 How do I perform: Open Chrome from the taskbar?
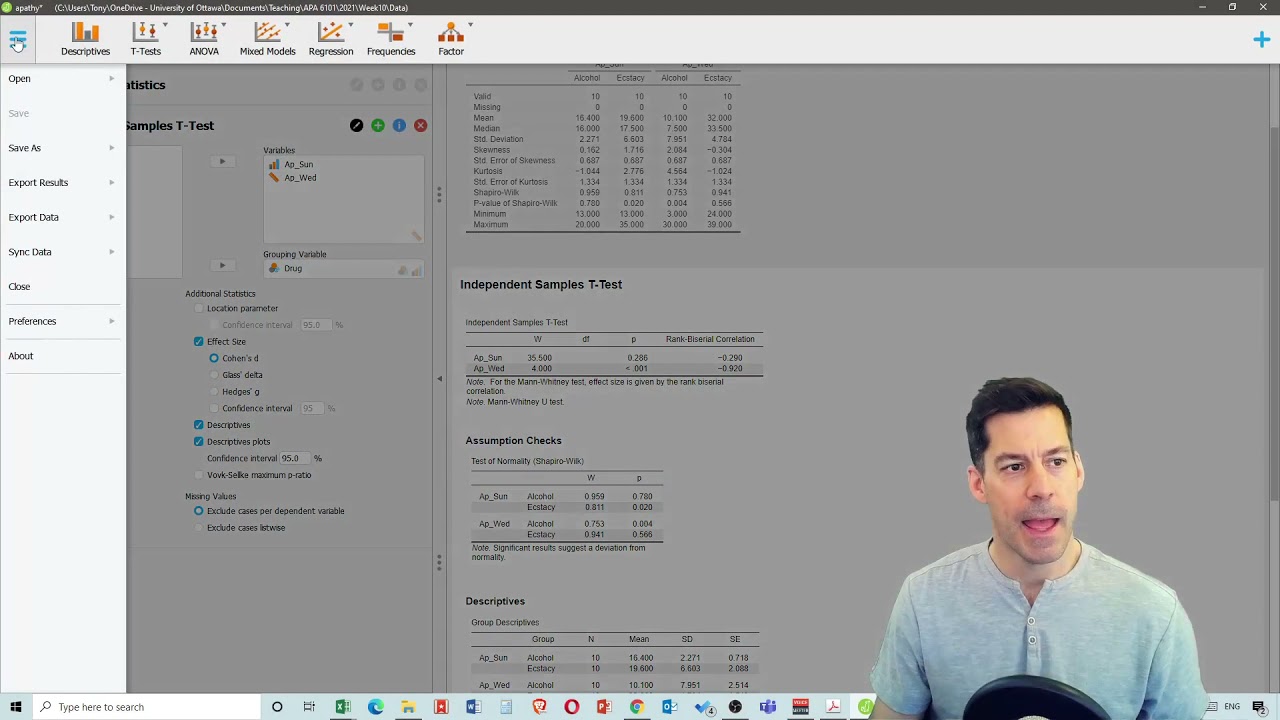click(x=637, y=707)
